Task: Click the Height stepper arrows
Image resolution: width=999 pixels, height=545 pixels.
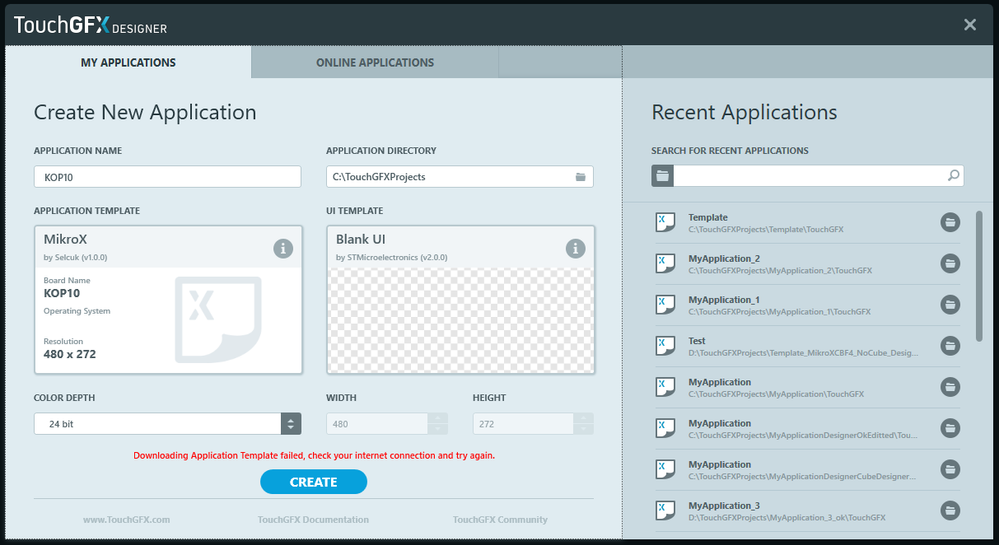Action: click(584, 424)
